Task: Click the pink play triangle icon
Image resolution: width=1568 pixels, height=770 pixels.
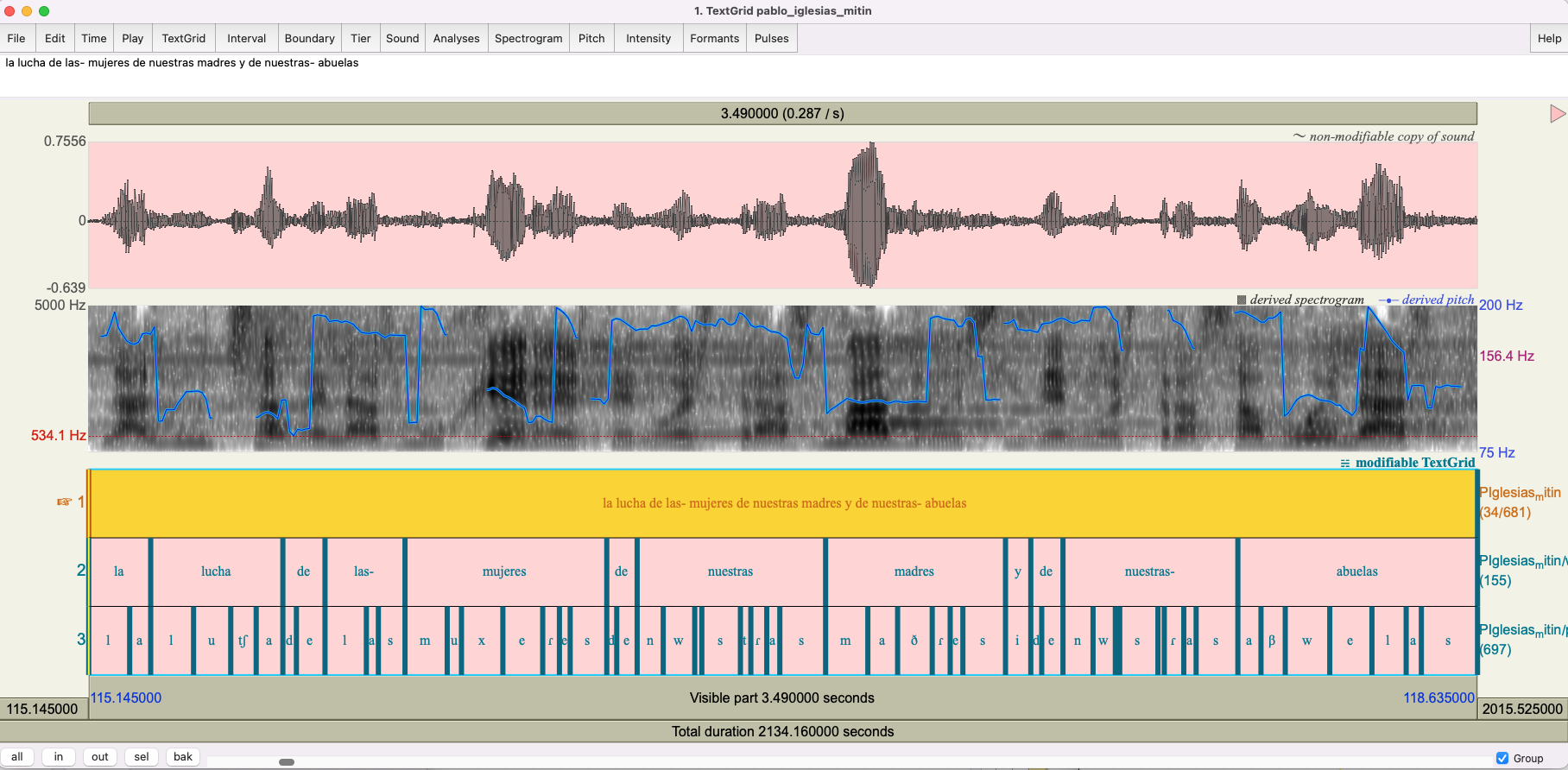Action: pos(1557,114)
